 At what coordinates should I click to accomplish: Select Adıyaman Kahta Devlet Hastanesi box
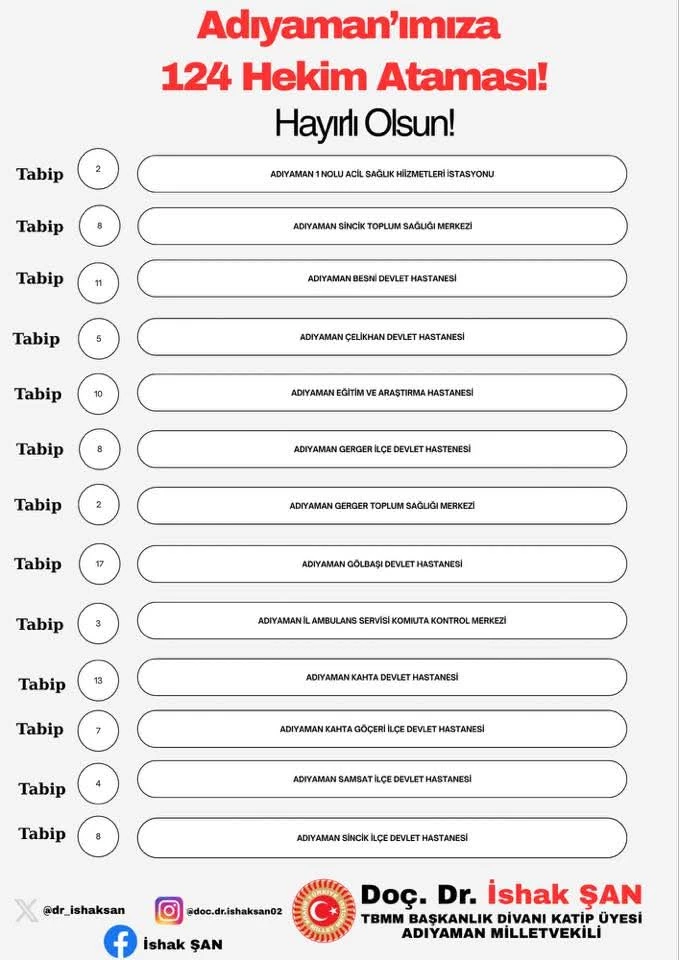(382, 677)
